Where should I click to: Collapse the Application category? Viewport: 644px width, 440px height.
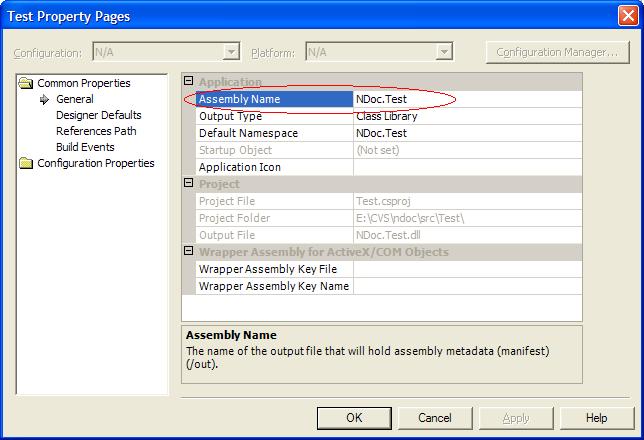(x=189, y=81)
